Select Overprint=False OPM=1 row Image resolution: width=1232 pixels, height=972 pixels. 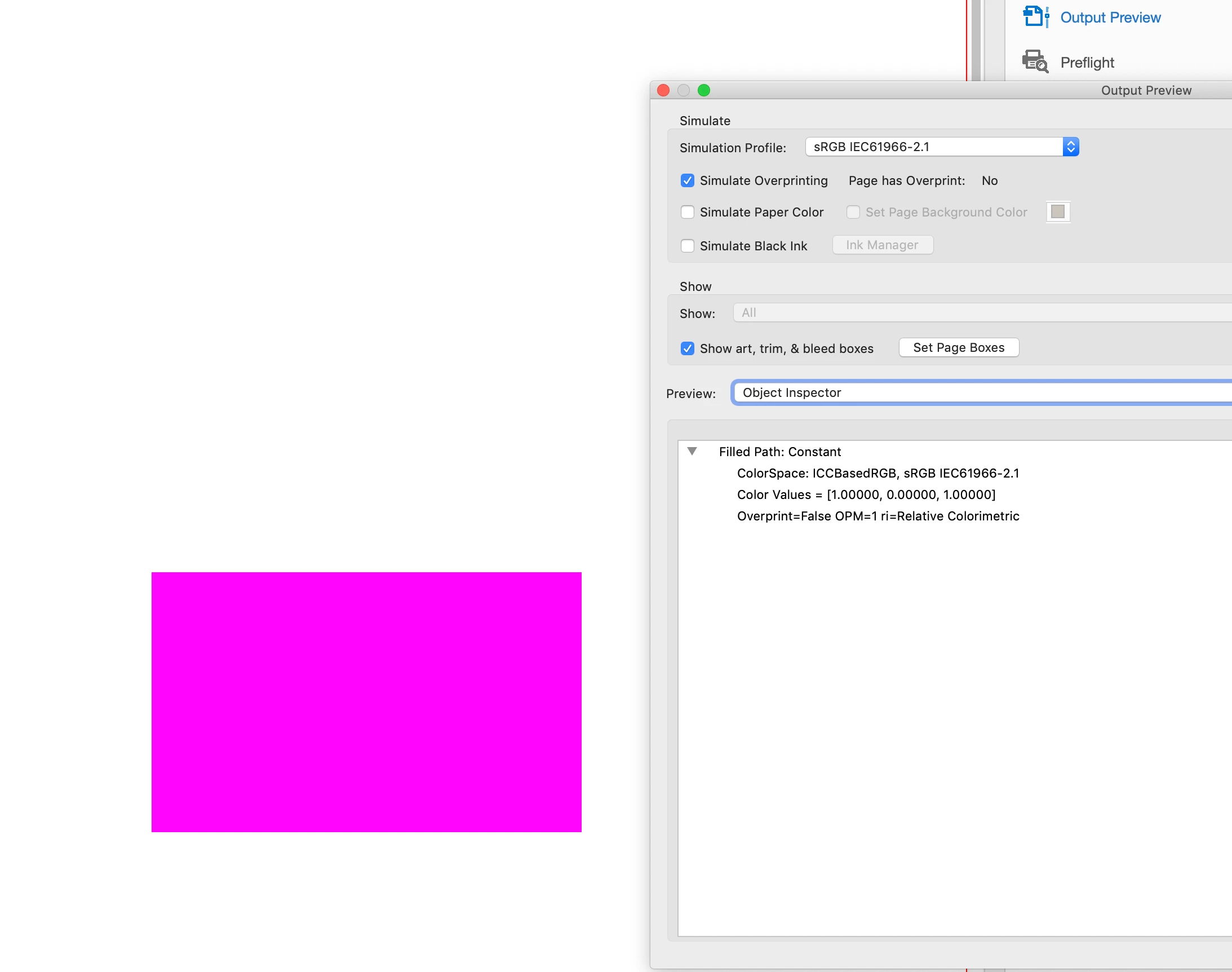point(878,516)
